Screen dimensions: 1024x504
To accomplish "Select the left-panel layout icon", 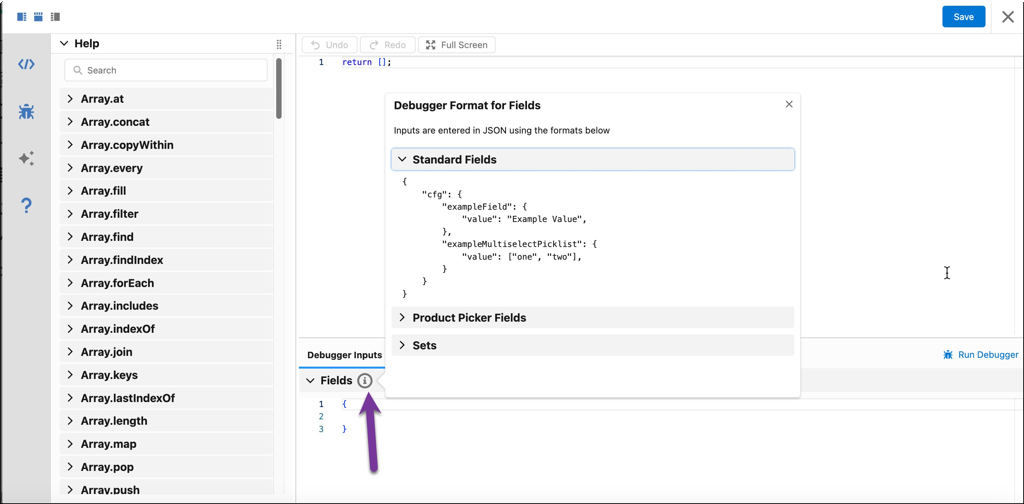I will 22,16.
